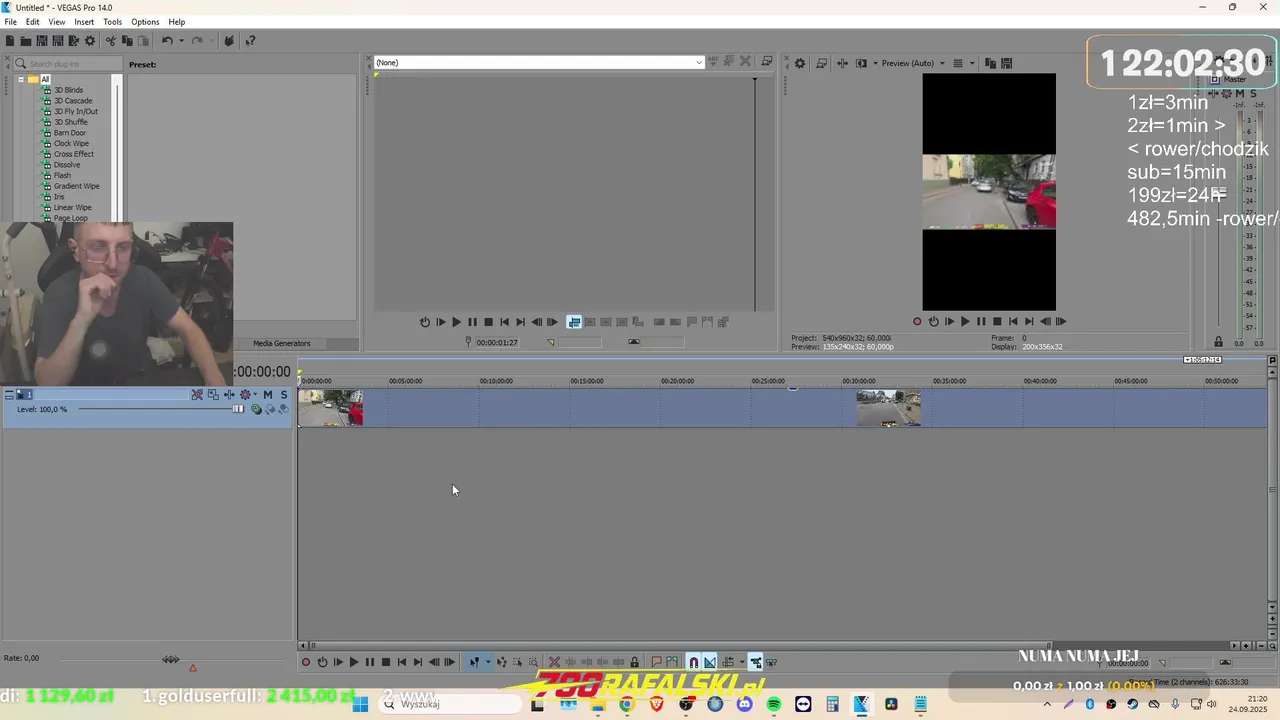This screenshot has width=1280, height=720.
Task: Open the File menu
Action: coord(10,22)
